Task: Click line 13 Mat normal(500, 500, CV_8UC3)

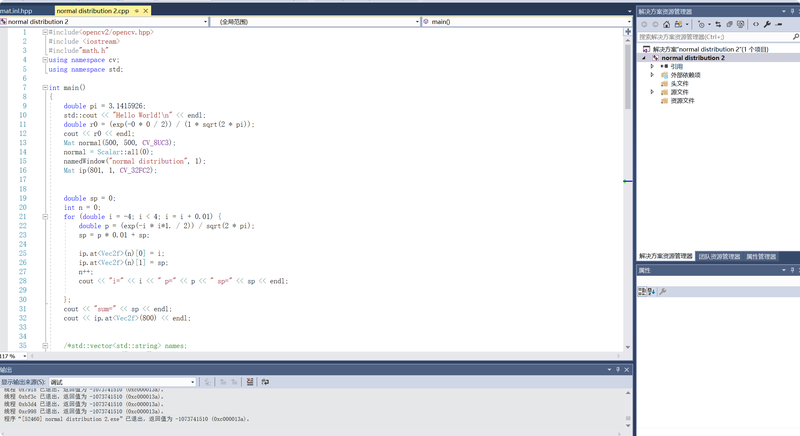Action: (119, 143)
